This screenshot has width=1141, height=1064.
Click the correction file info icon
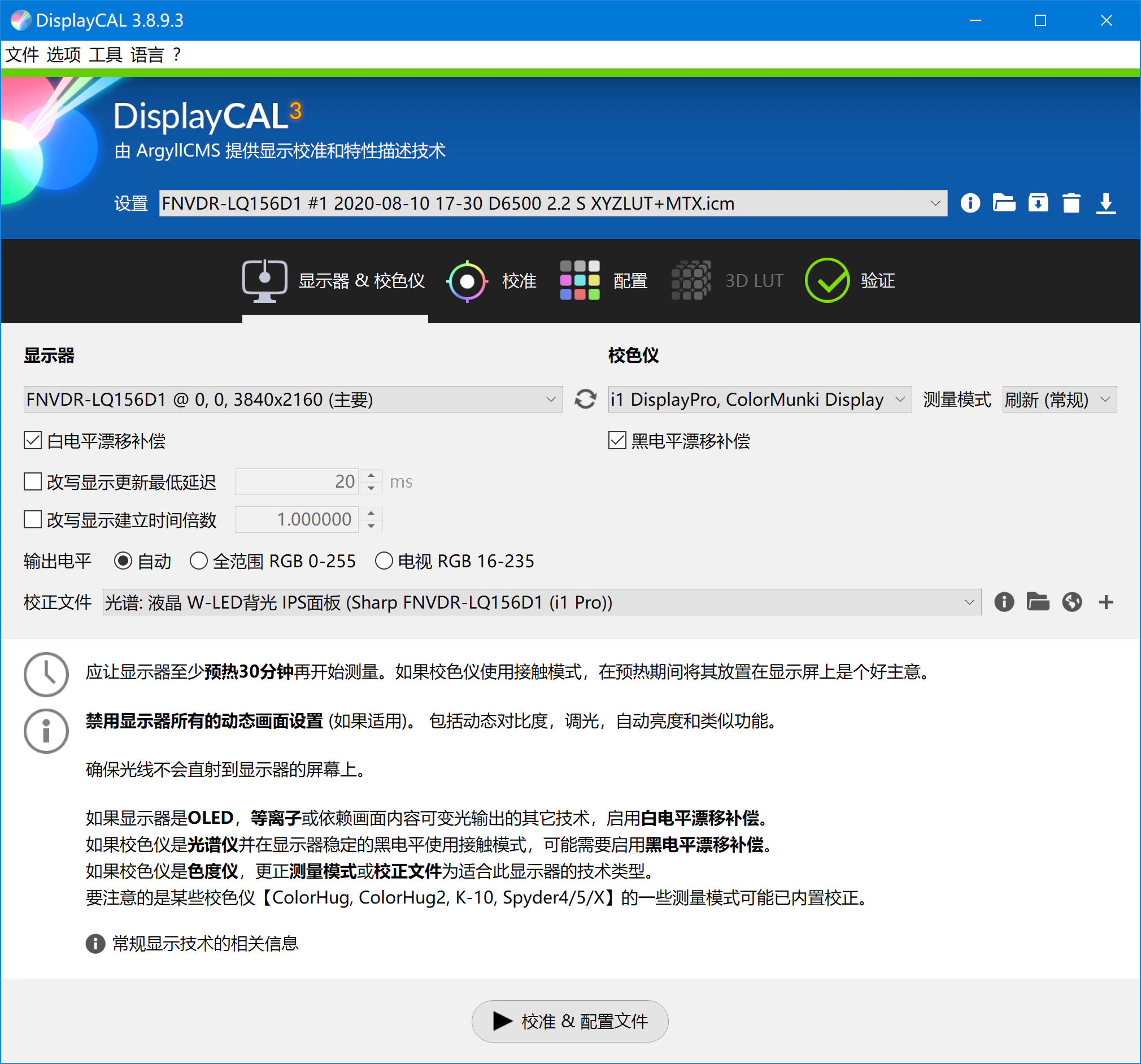point(1004,602)
